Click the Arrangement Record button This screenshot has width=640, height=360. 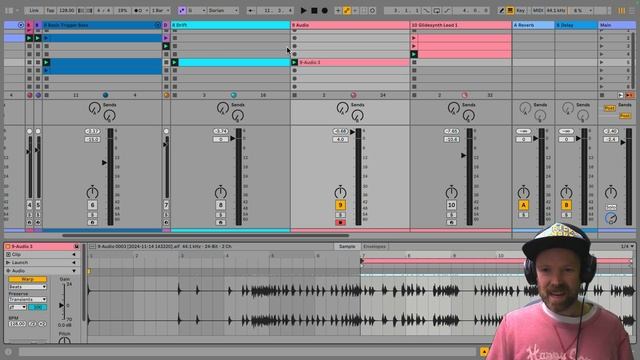325,11
